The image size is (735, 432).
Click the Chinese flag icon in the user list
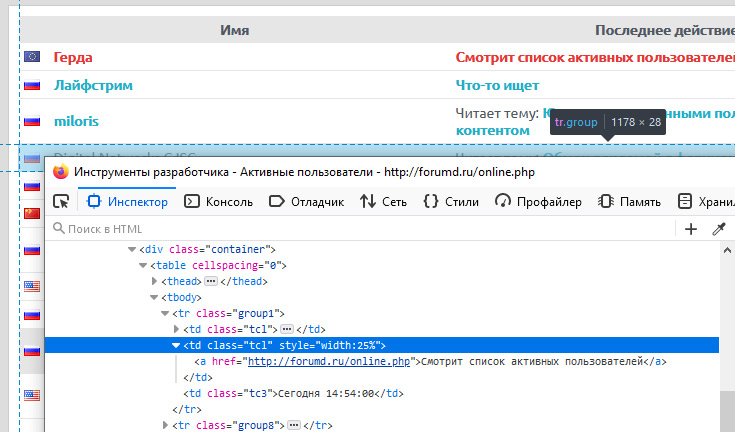click(x=32, y=214)
